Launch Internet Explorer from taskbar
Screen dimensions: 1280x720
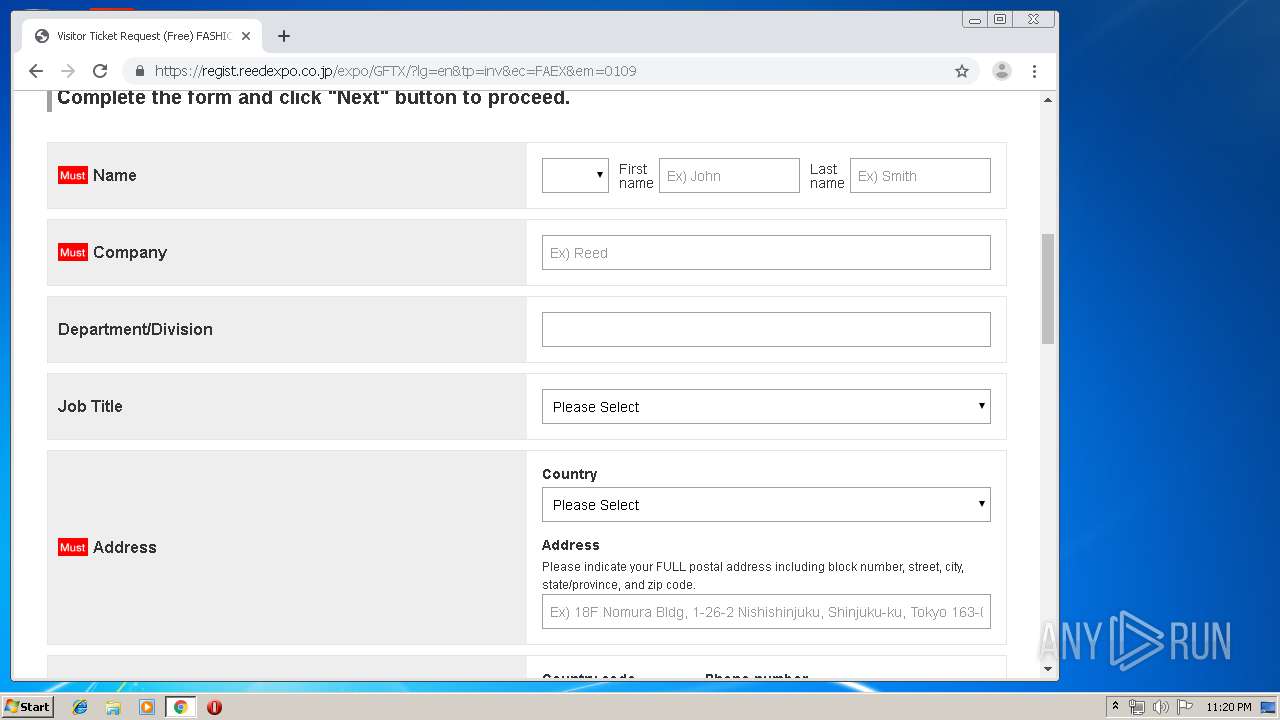click(x=80, y=707)
